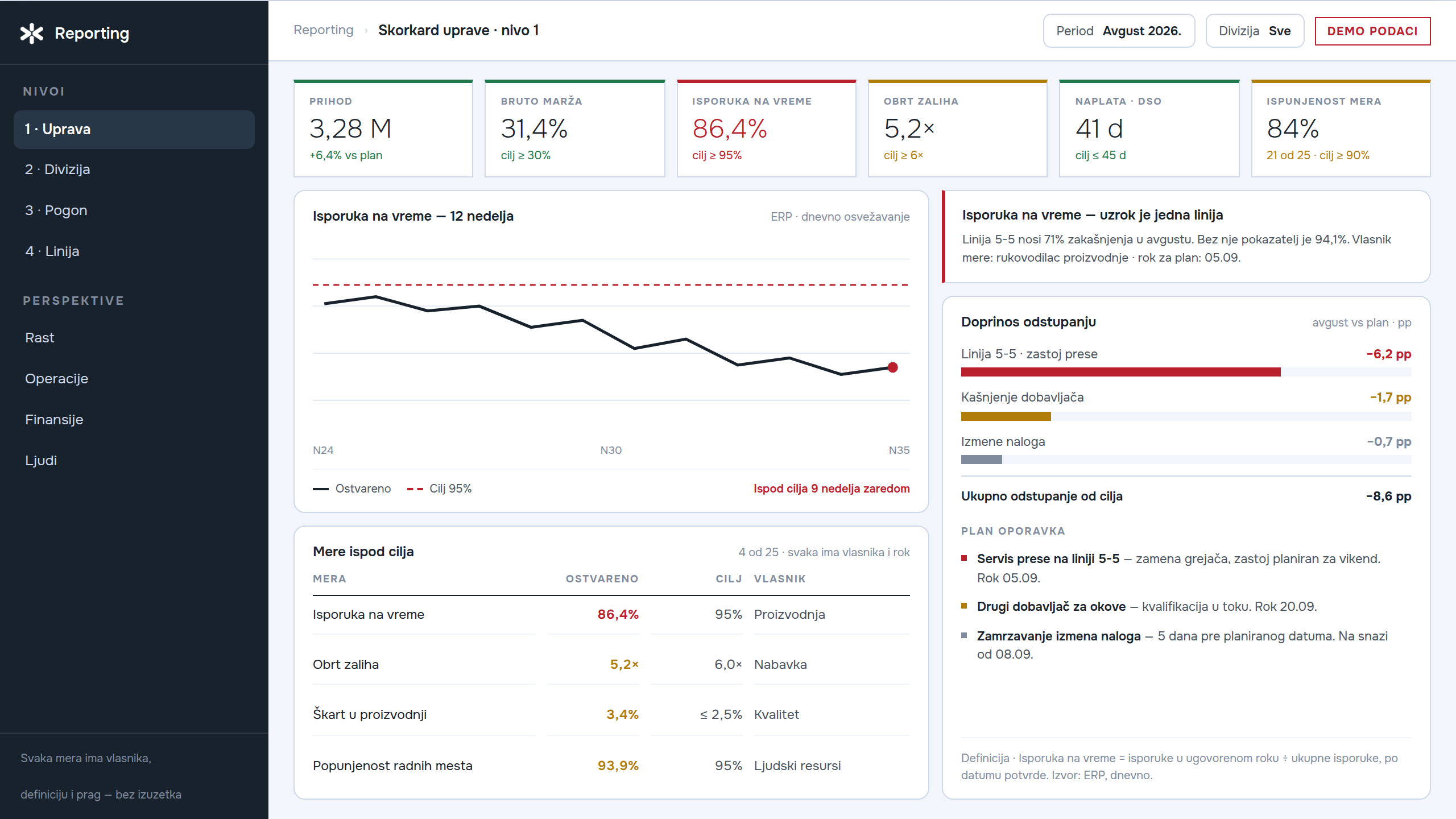1456x819 pixels.
Task: Click the red last-week point on chart
Action: [x=893, y=367]
